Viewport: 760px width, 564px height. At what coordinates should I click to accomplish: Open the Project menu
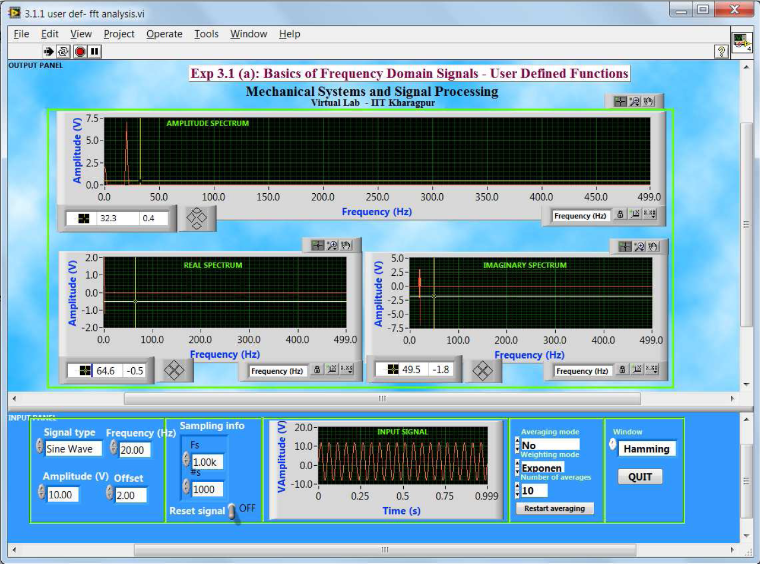tap(119, 34)
